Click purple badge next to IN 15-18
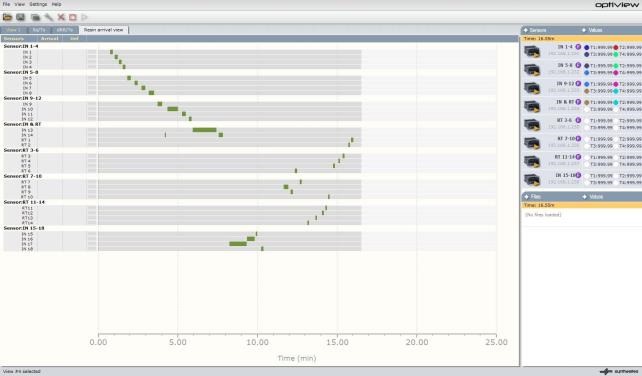 (x=578, y=175)
